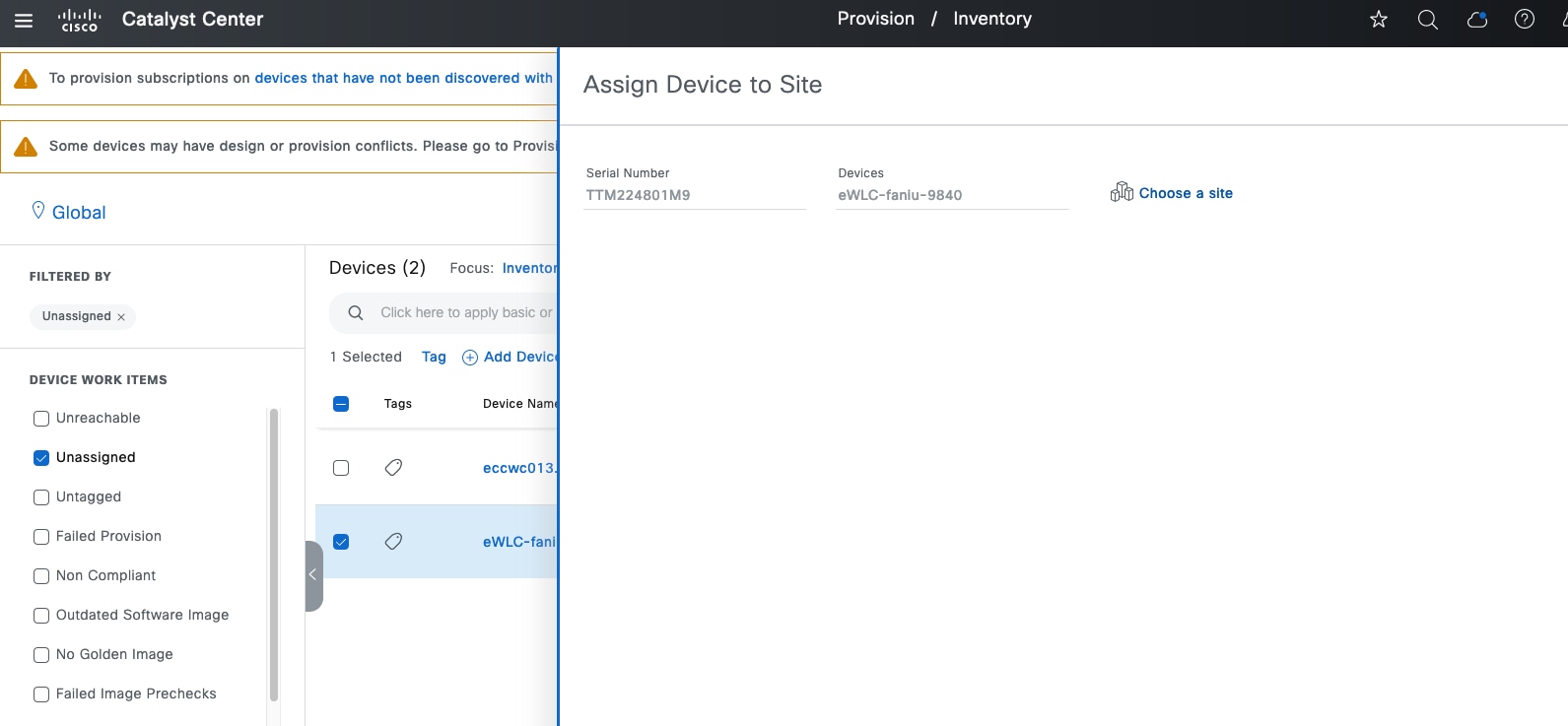Viewport: 1568px width, 726px height.
Task: Open the hamburger navigation menu
Action: click(x=24, y=20)
